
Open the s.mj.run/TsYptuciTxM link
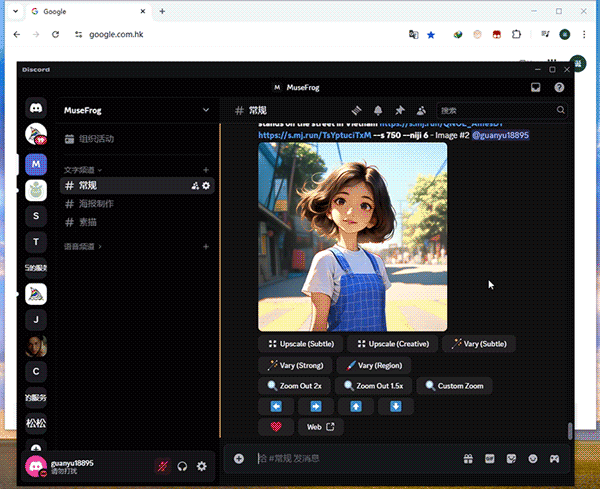[x=315, y=135]
